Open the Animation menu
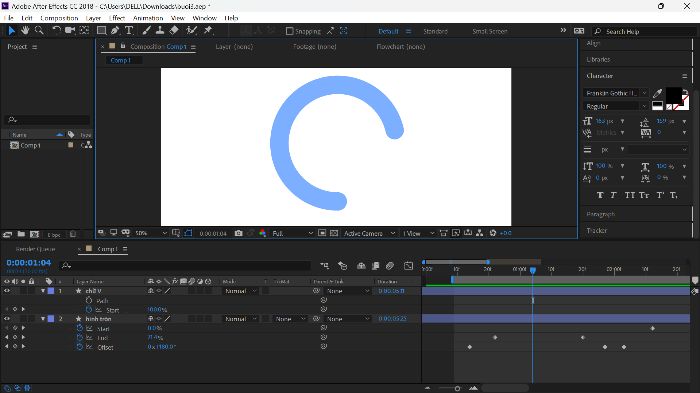Viewport: 700px width, 393px height. coord(148,18)
